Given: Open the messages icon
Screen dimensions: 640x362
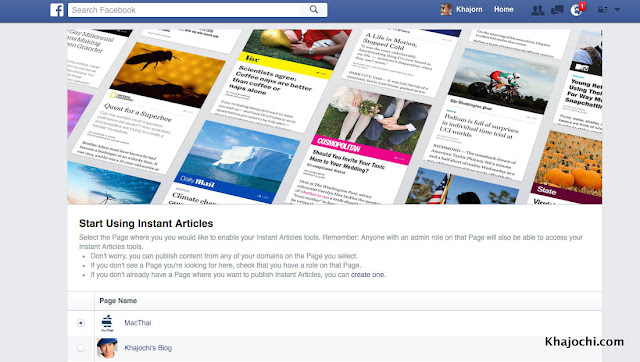Looking at the screenshot, I should pyautogui.click(x=557, y=10).
